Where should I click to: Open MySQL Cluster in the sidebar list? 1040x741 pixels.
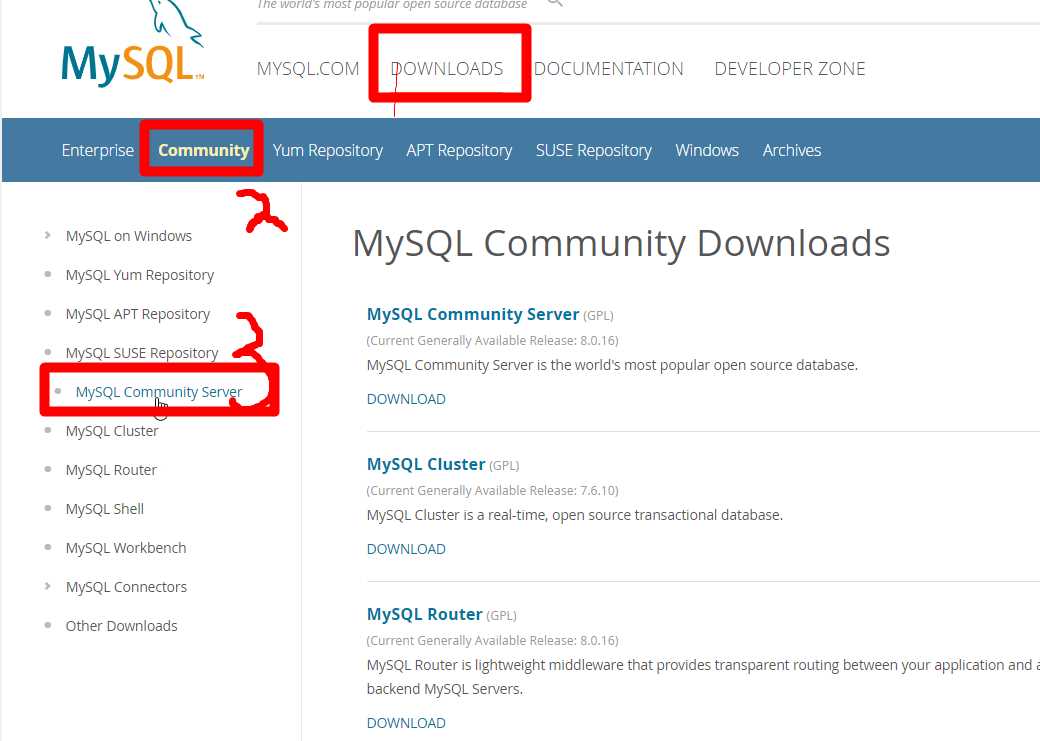click(x=112, y=431)
